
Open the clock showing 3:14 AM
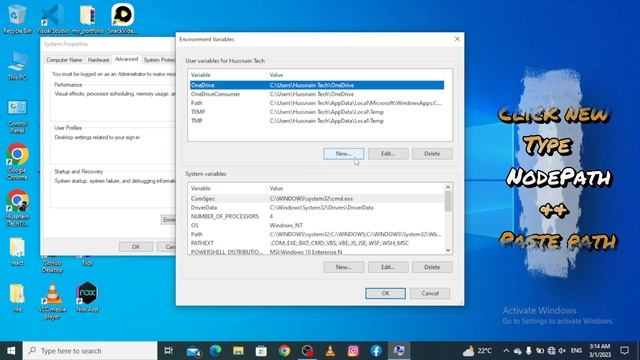point(600,351)
